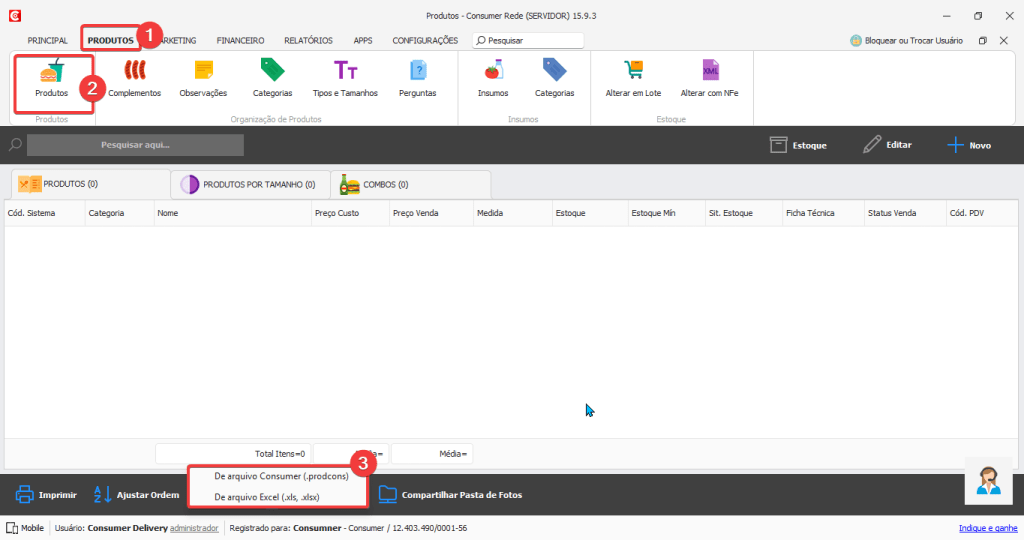Select the PRODUTOS POR TAMANHO tab
Image resolution: width=1024 pixels, height=540 pixels.
coord(249,184)
